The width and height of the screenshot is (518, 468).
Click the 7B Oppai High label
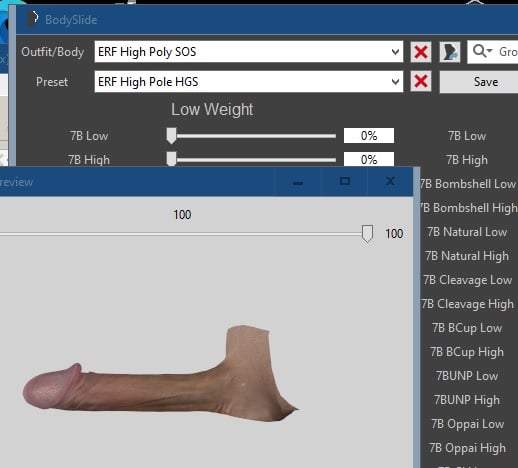[467, 448]
